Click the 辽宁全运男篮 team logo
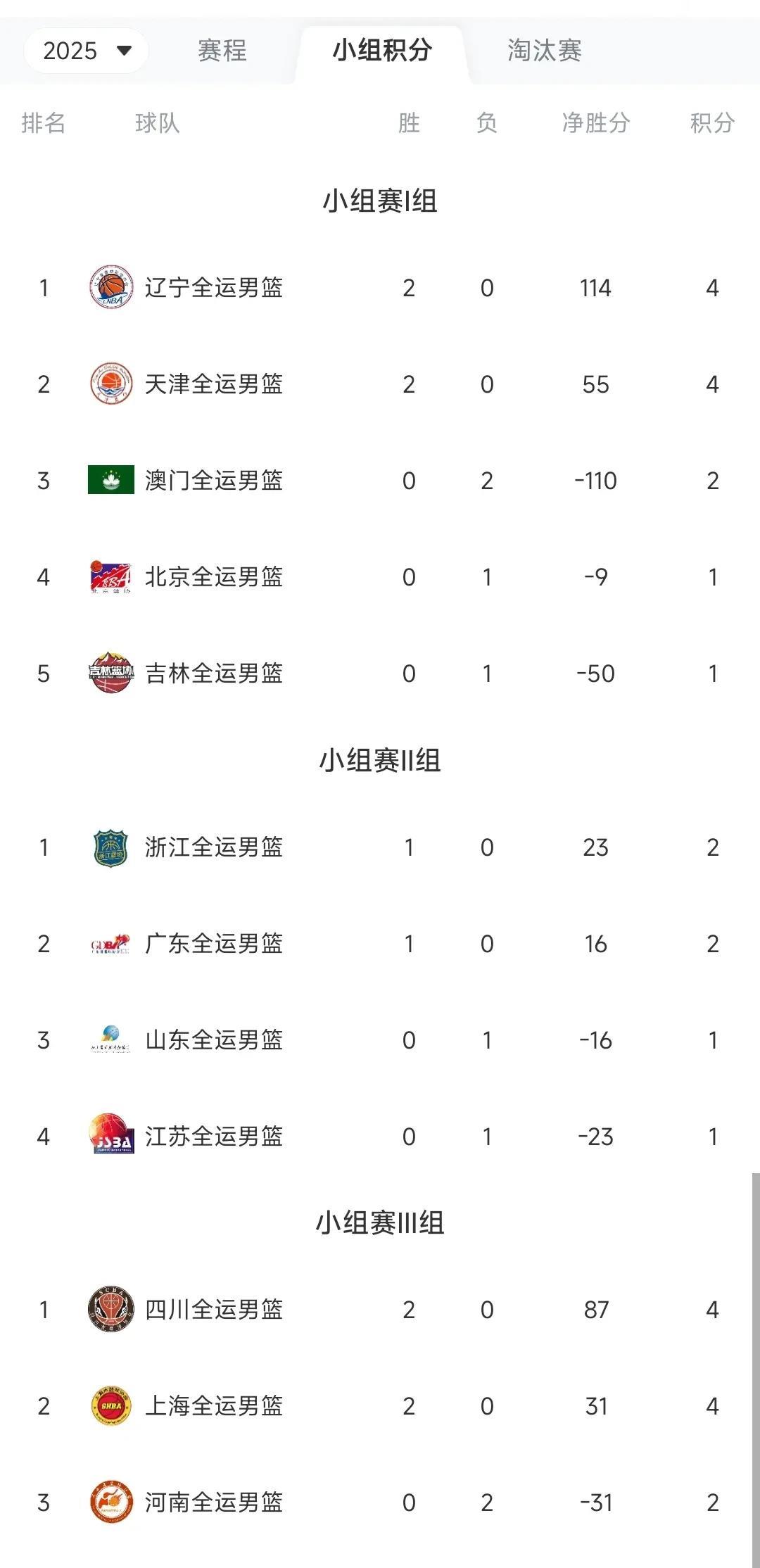 click(x=111, y=287)
